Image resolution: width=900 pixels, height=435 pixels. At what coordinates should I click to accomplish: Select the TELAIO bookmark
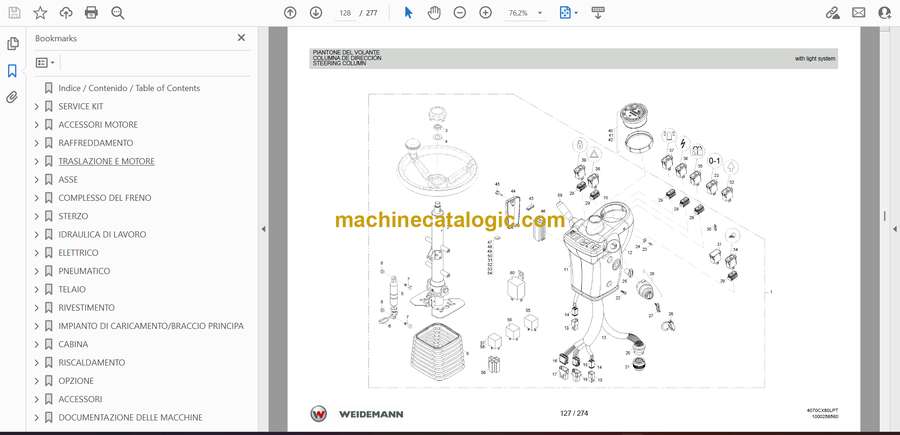[x=72, y=289]
